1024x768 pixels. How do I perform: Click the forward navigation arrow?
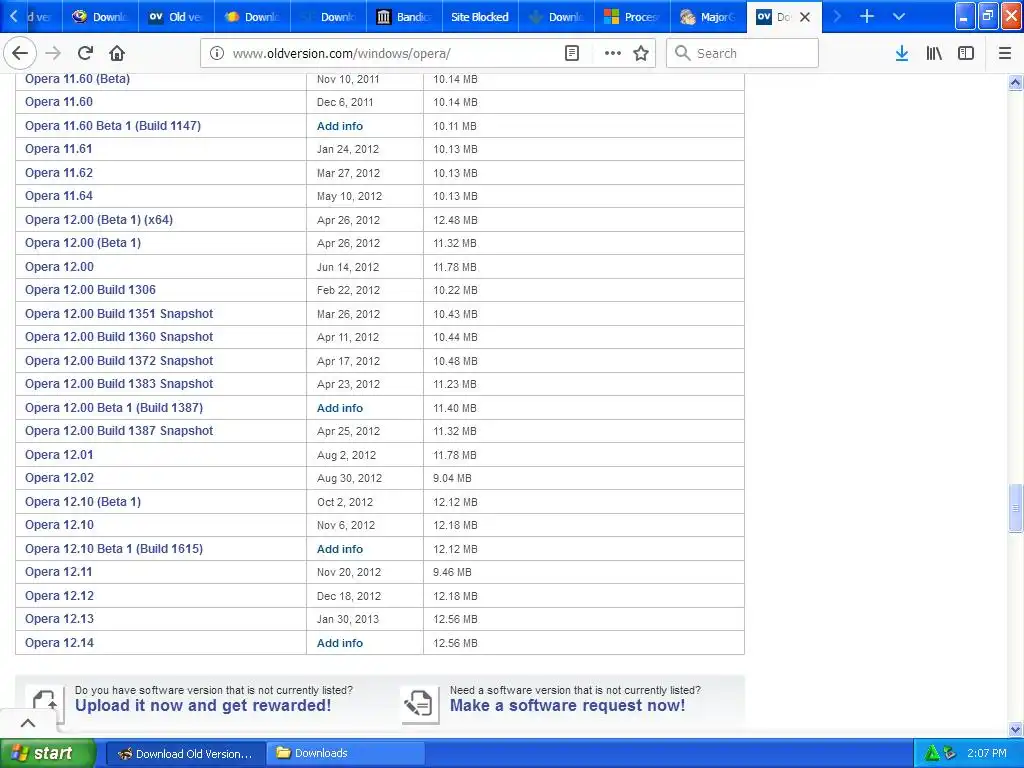pyautogui.click(x=54, y=54)
